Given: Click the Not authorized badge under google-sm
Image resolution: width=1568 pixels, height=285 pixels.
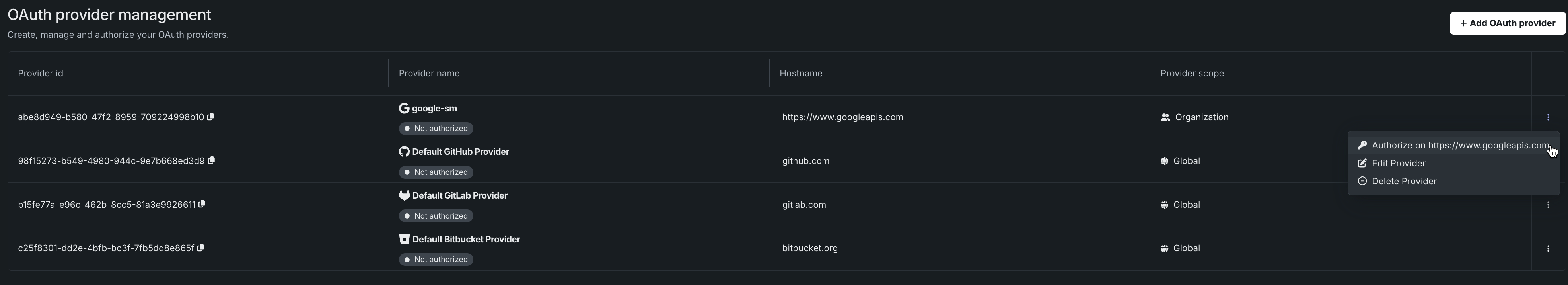Looking at the screenshot, I should click(436, 129).
